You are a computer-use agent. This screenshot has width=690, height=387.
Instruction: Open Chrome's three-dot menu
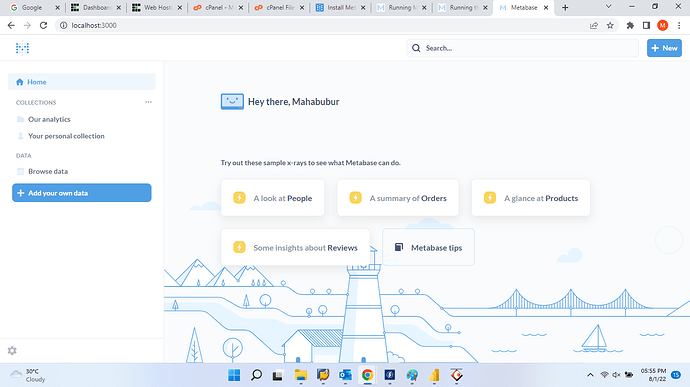[679, 26]
